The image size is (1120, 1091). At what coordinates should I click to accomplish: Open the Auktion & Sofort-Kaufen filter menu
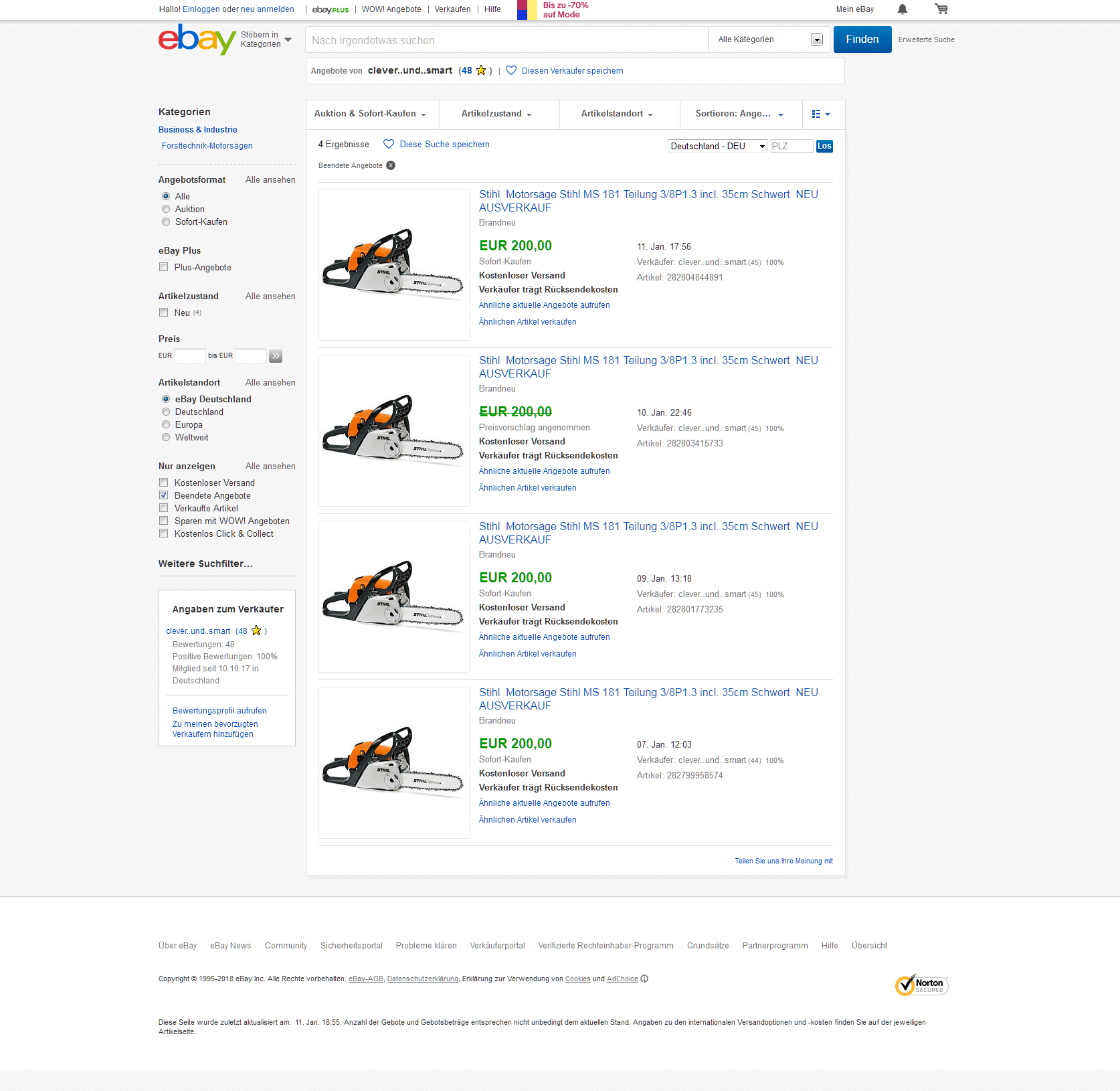(371, 114)
